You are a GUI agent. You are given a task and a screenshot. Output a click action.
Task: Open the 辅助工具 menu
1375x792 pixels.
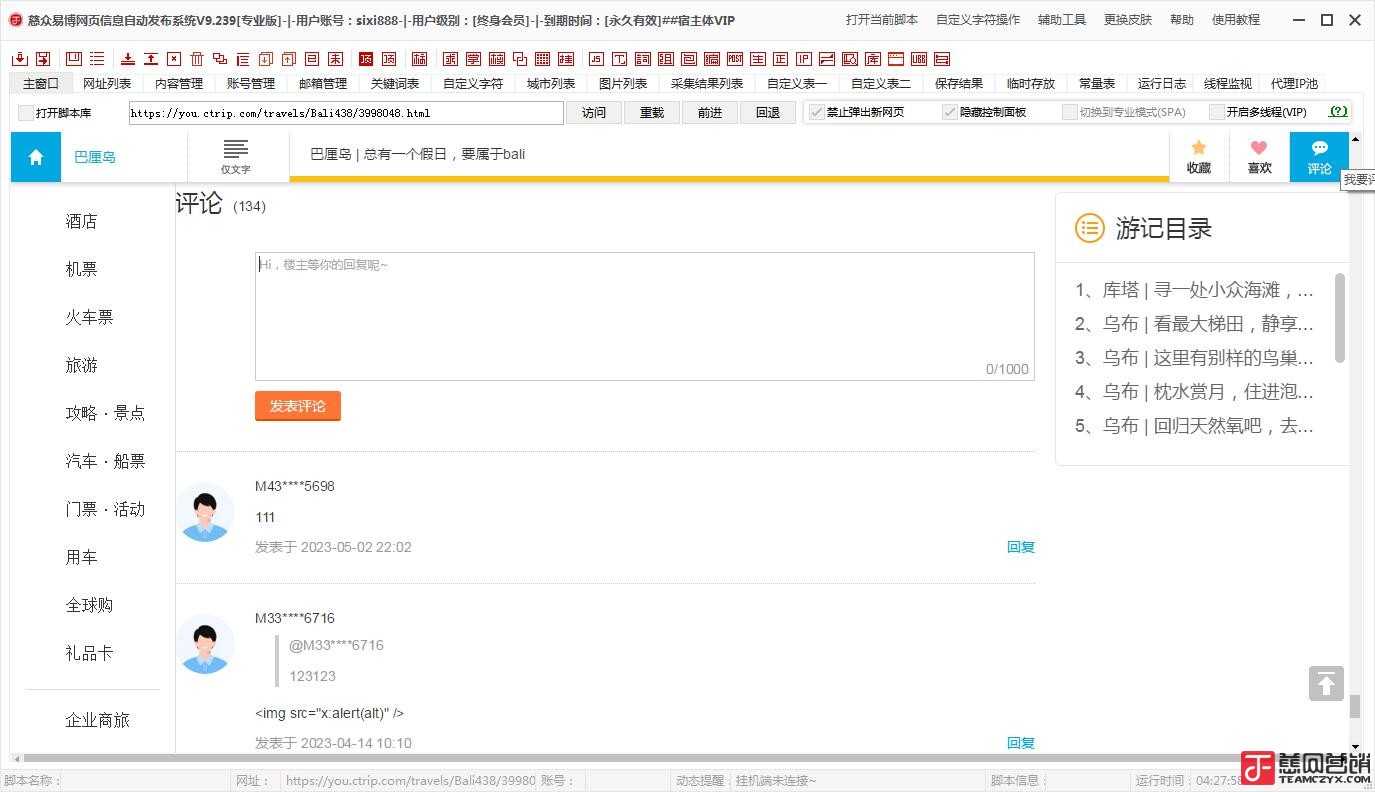point(1062,20)
